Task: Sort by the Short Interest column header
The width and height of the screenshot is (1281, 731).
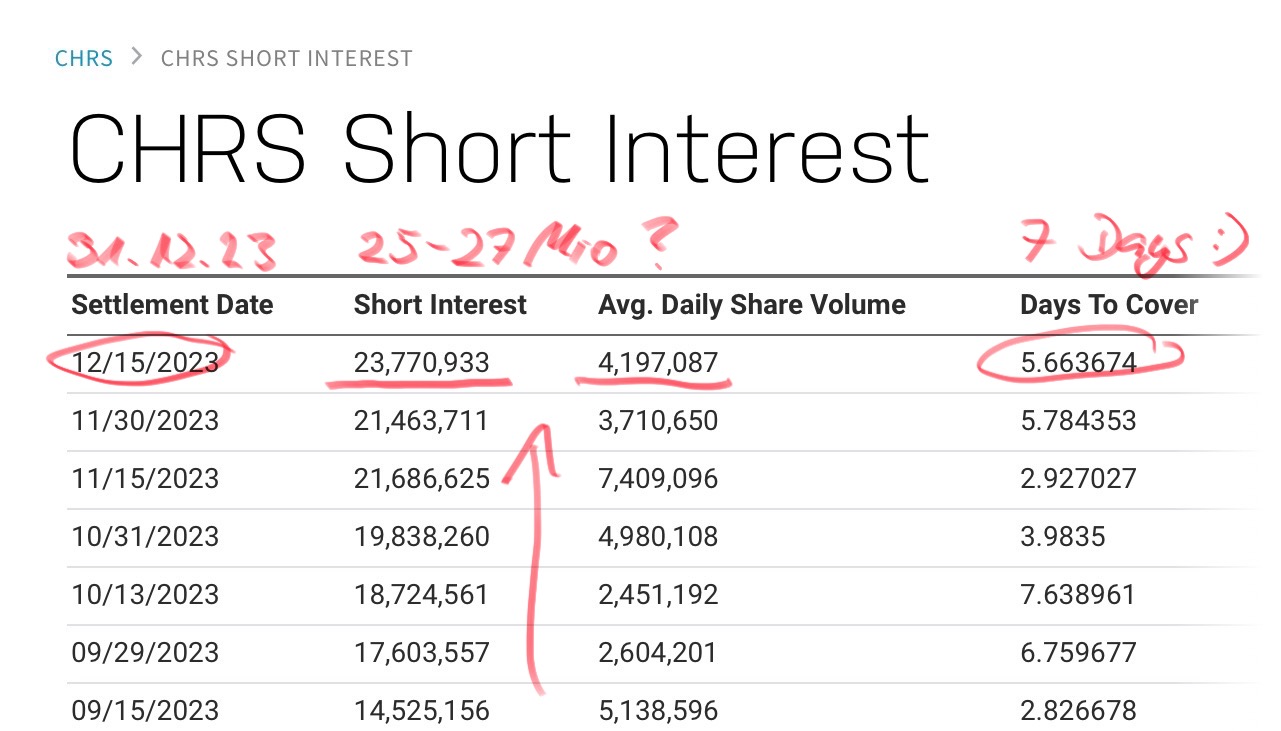Action: (x=440, y=305)
